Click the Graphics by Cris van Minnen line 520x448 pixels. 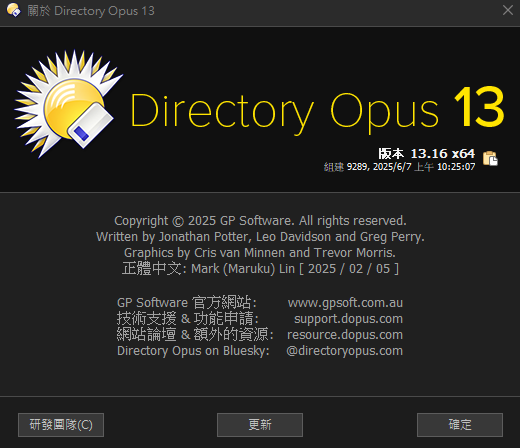(x=260, y=253)
